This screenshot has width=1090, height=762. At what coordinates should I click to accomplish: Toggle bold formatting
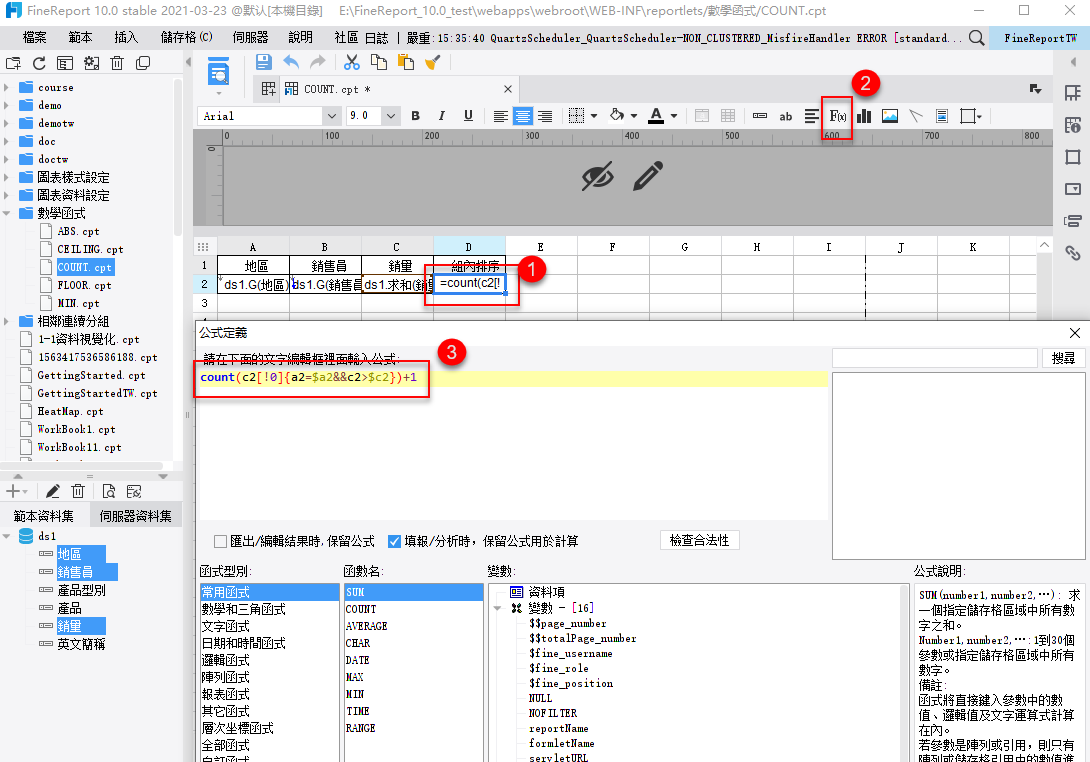[x=415, y=116]
